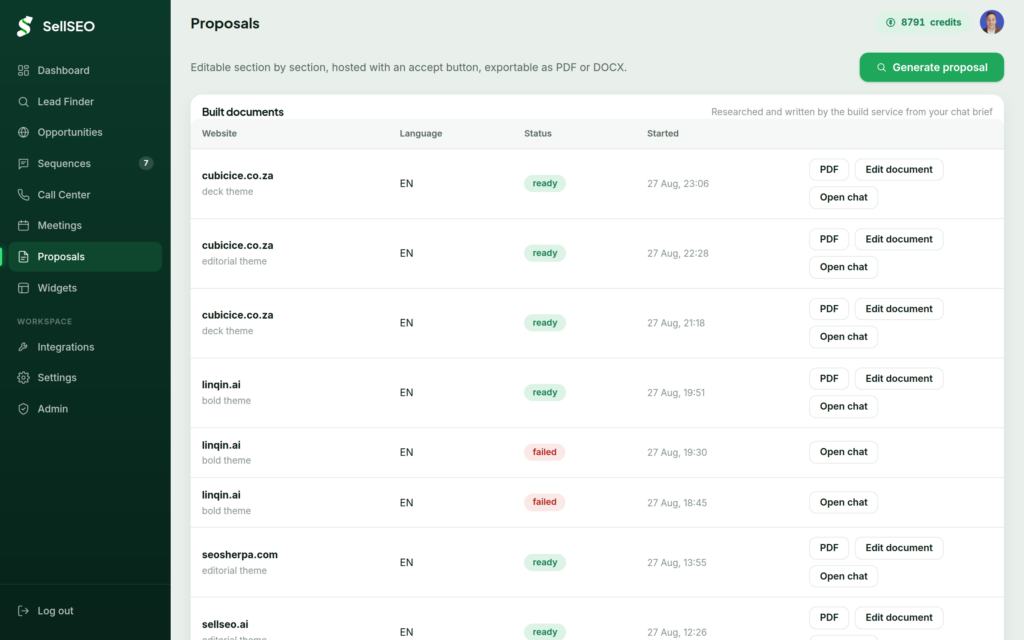
Task: Click the 27 Aug, 13:55 timestamp
Action: coord(677,563)
